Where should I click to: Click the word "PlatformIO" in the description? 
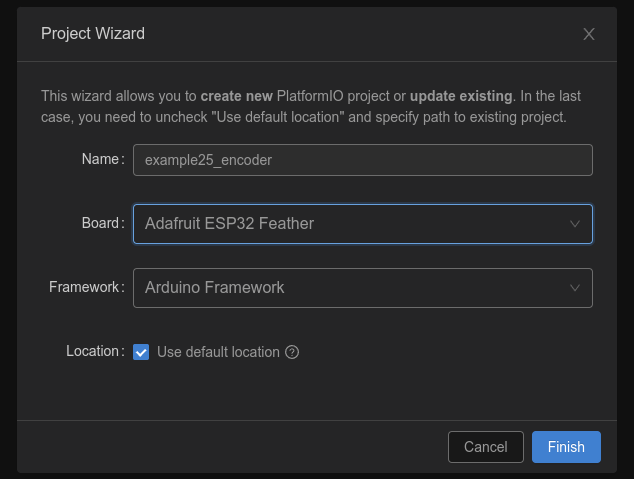click(321, 97)
